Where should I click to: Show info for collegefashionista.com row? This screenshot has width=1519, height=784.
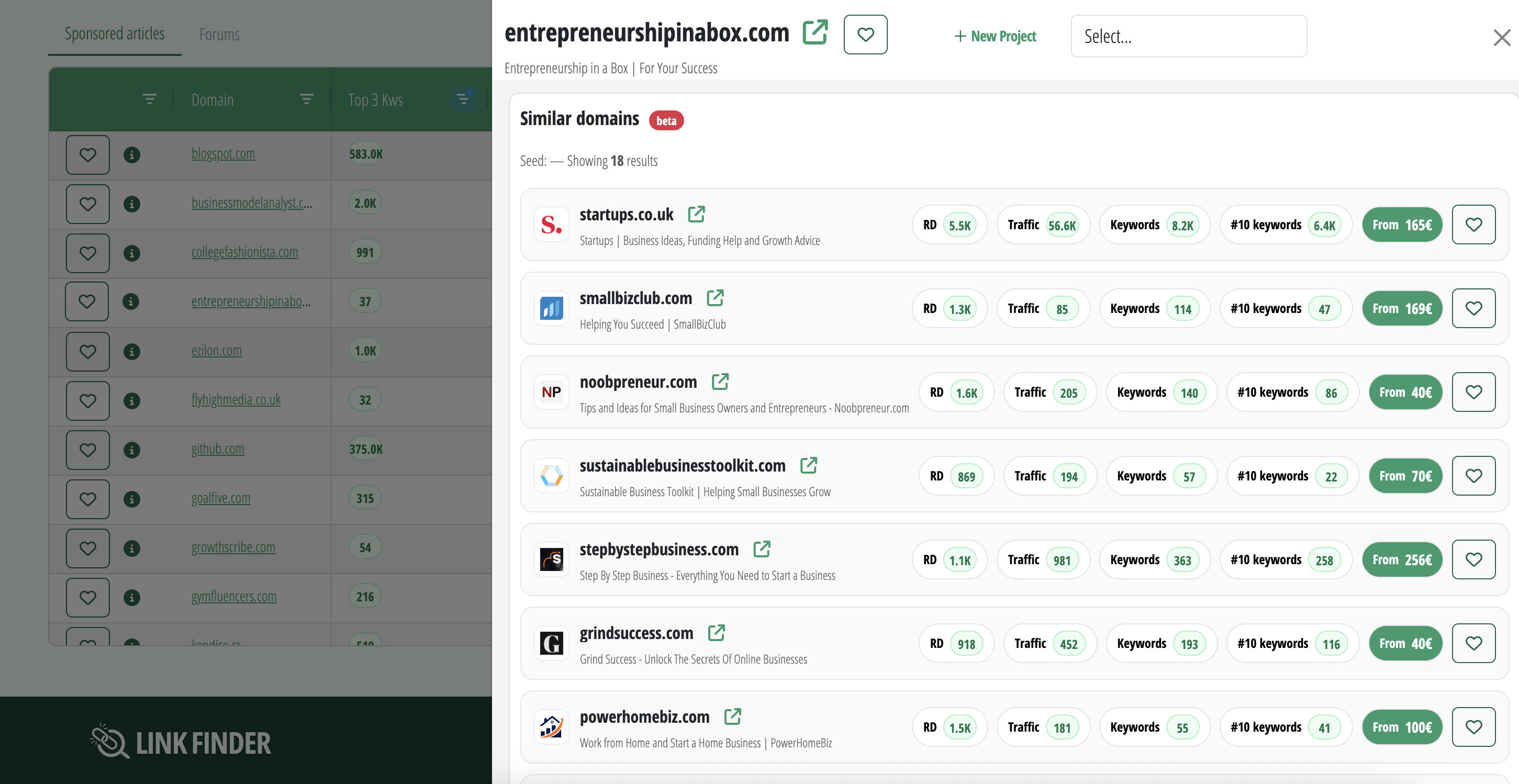pyautogui.click(x=131, y=253)
